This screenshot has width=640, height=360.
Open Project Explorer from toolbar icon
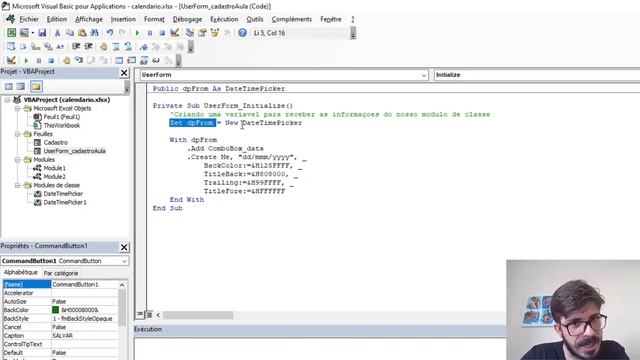[x=190, y=33]
